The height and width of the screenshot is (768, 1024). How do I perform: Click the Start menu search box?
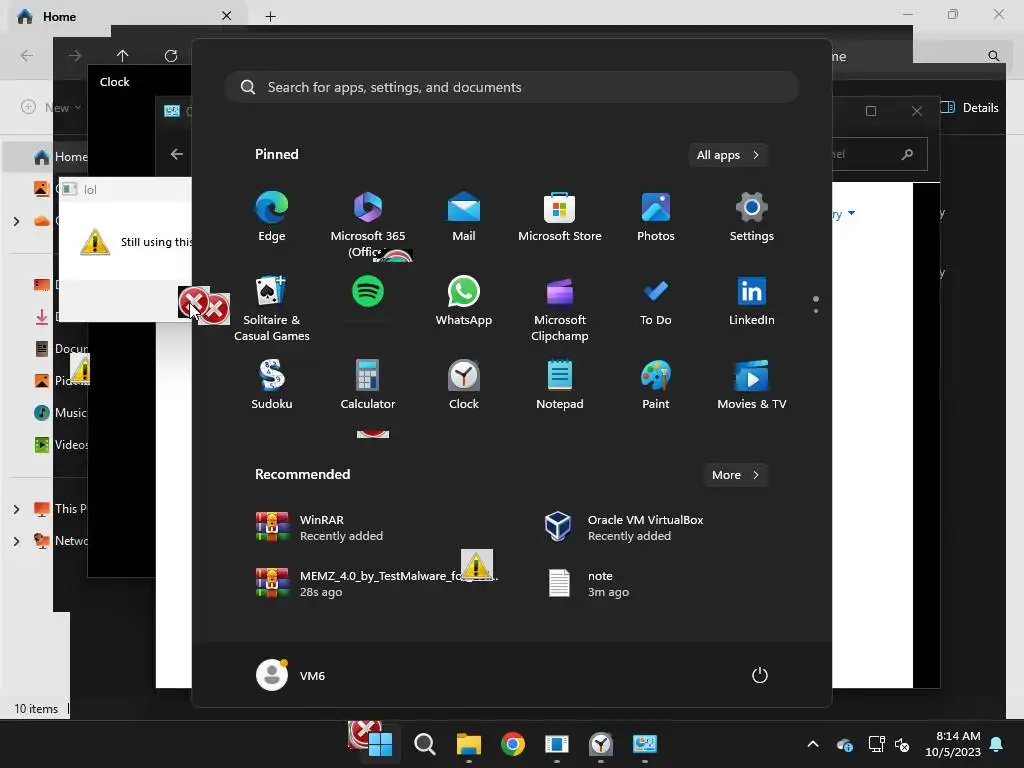[x=512, y=88]
